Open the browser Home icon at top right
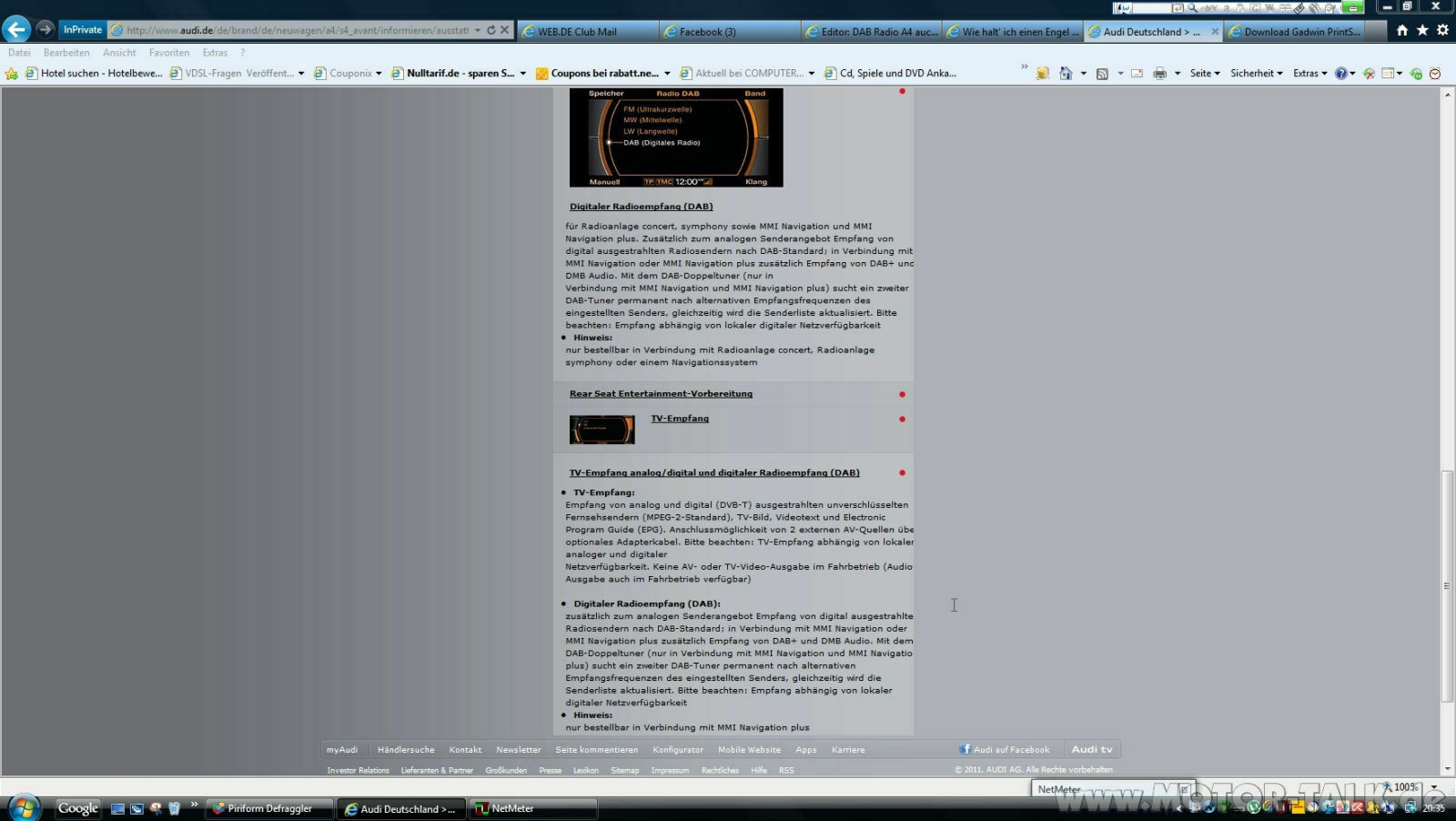1456x821 pixels. pyautogui.click(x=1402, y=30)
